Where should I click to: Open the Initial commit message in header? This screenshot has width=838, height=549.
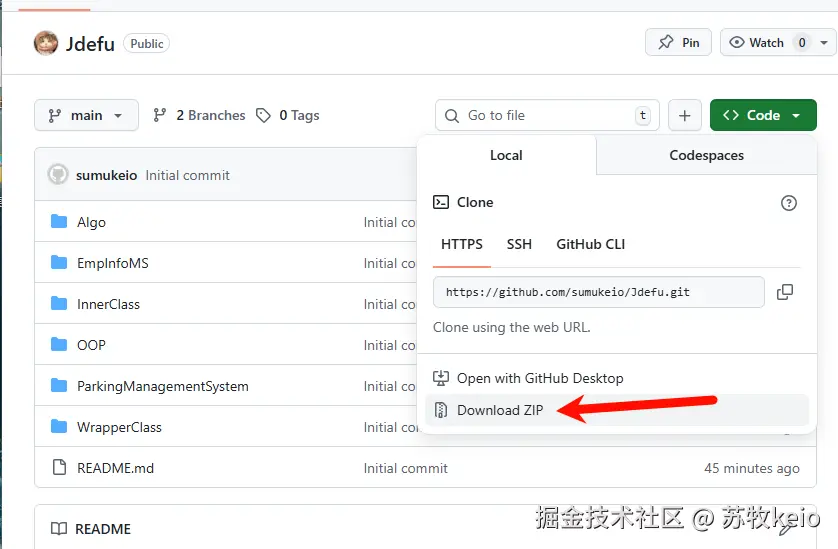[188, 175]
